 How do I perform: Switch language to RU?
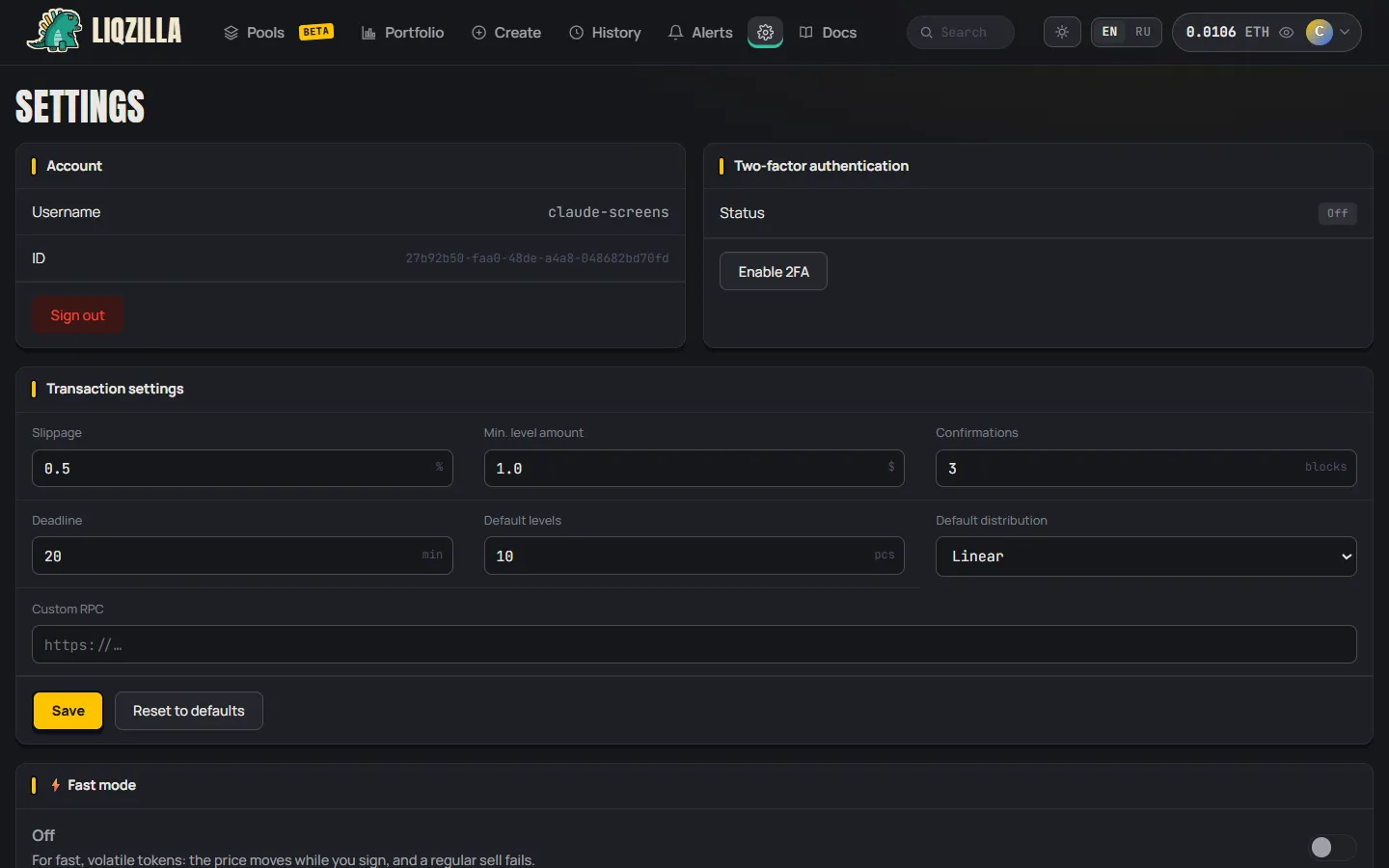(1143, 32)
